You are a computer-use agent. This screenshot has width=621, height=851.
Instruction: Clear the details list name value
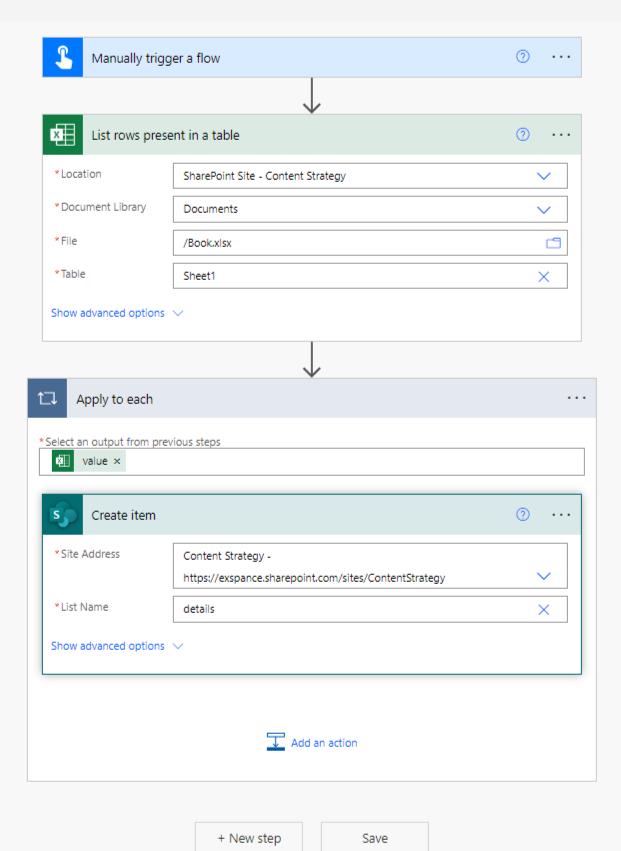543,609
